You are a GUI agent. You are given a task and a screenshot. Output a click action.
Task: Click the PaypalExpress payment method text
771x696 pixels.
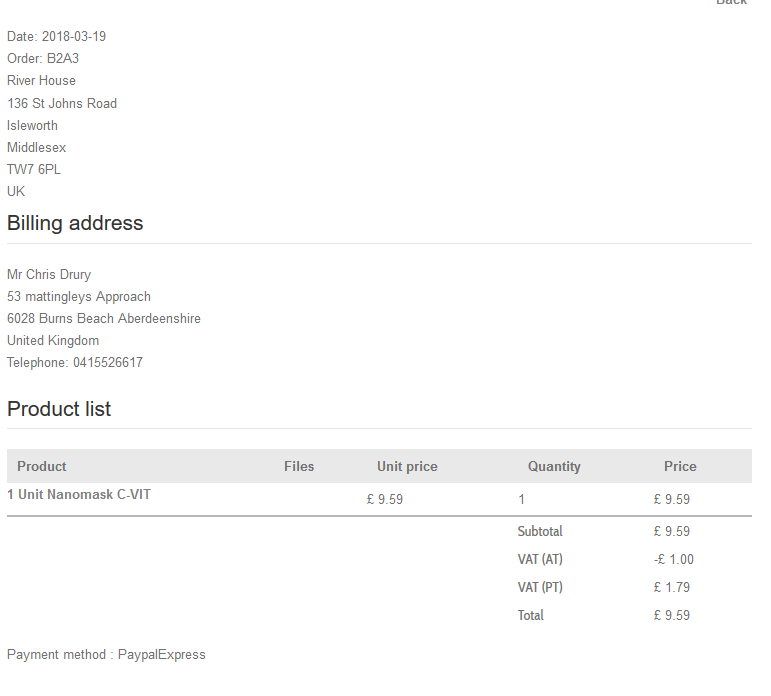[x=161, y=655]
